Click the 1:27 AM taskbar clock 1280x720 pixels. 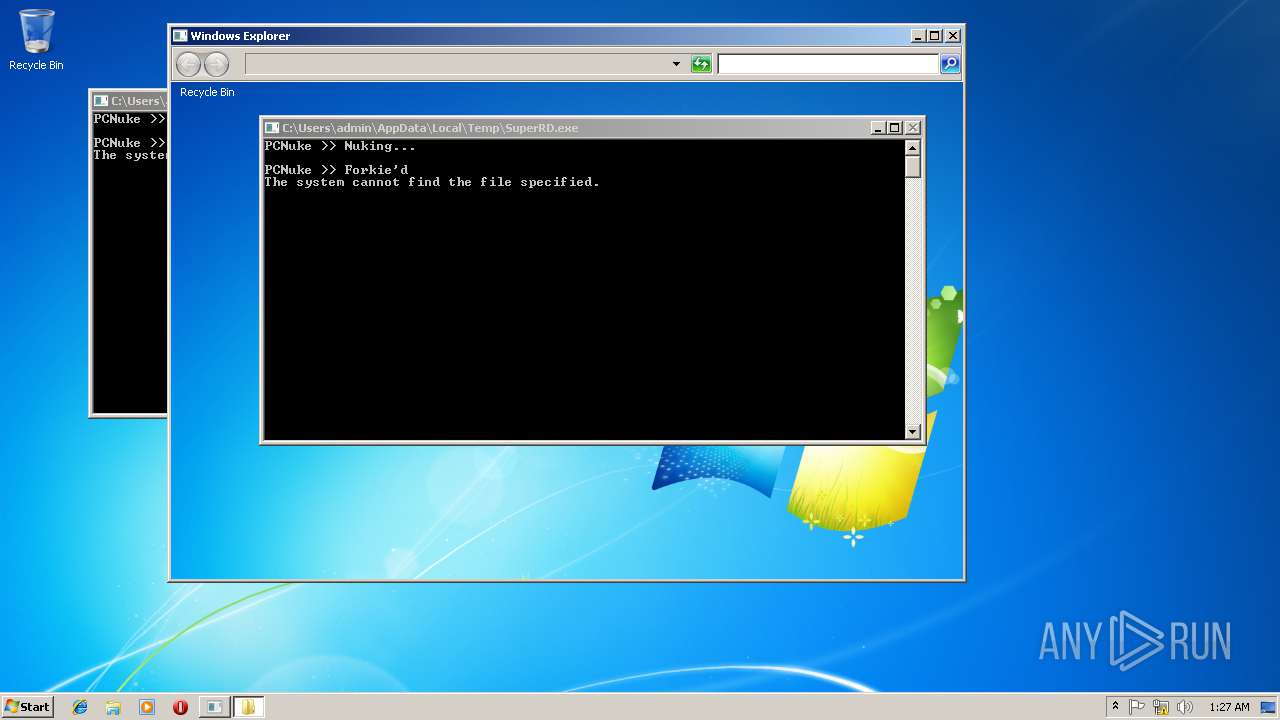(x=1229, y=707)
